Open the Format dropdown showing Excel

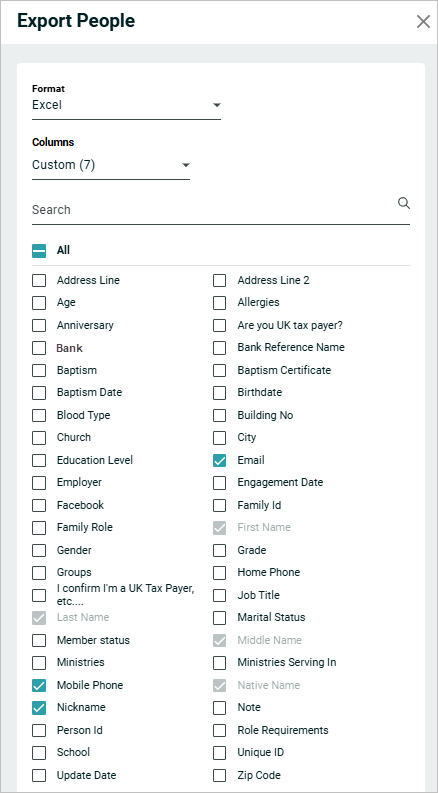click(126, 105)
